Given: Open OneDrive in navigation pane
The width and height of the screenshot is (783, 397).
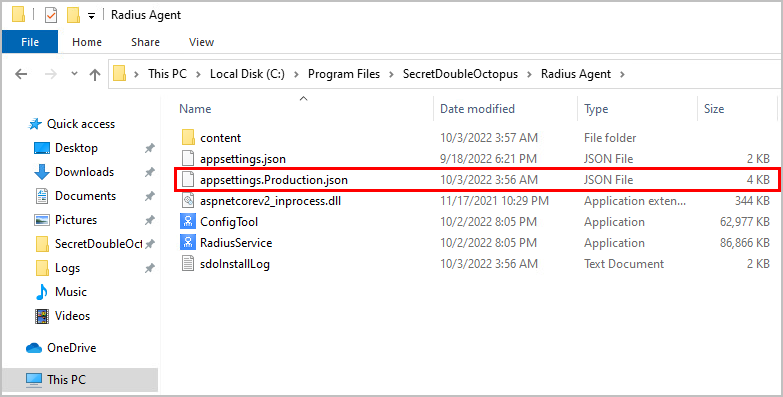Looking at the screenshot, I should click(72, 348).
